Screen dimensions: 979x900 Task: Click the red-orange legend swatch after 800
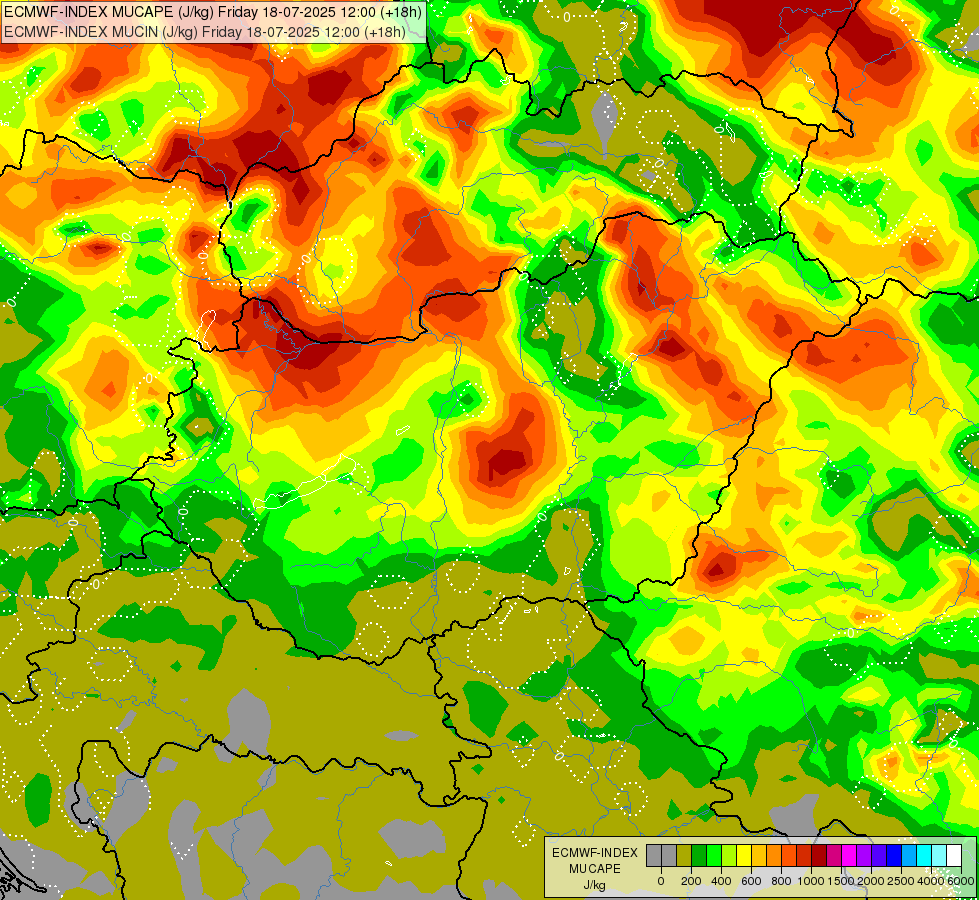[x=789, y=855]
